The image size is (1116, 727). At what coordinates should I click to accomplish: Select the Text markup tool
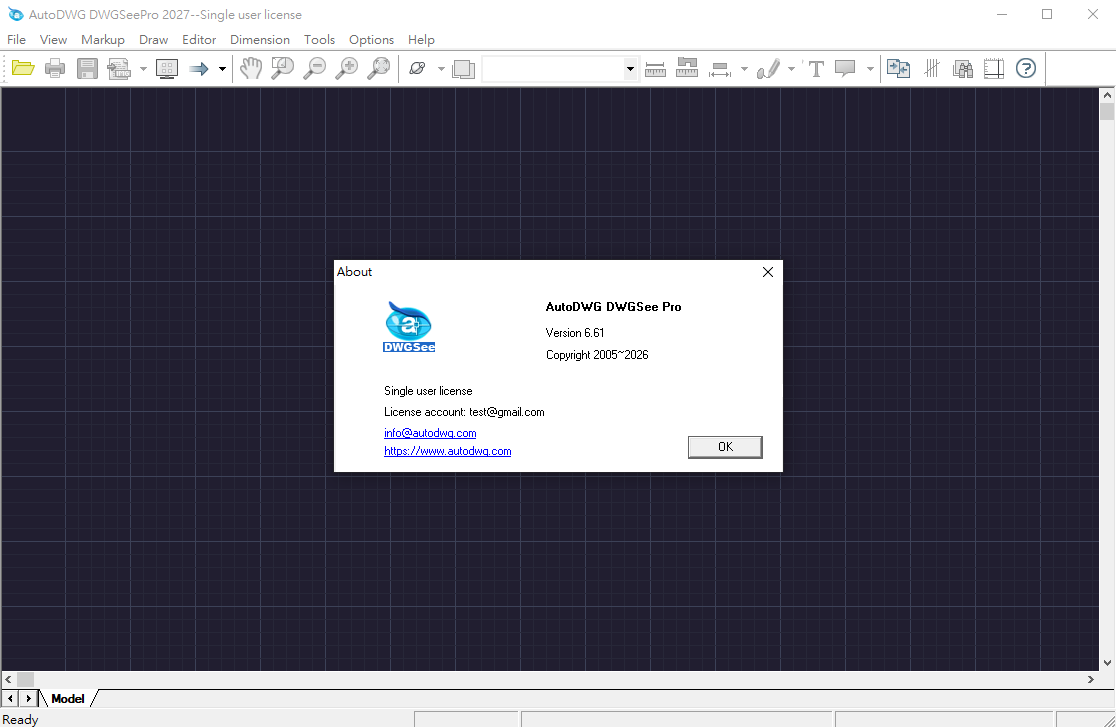[x=816, y=69]
